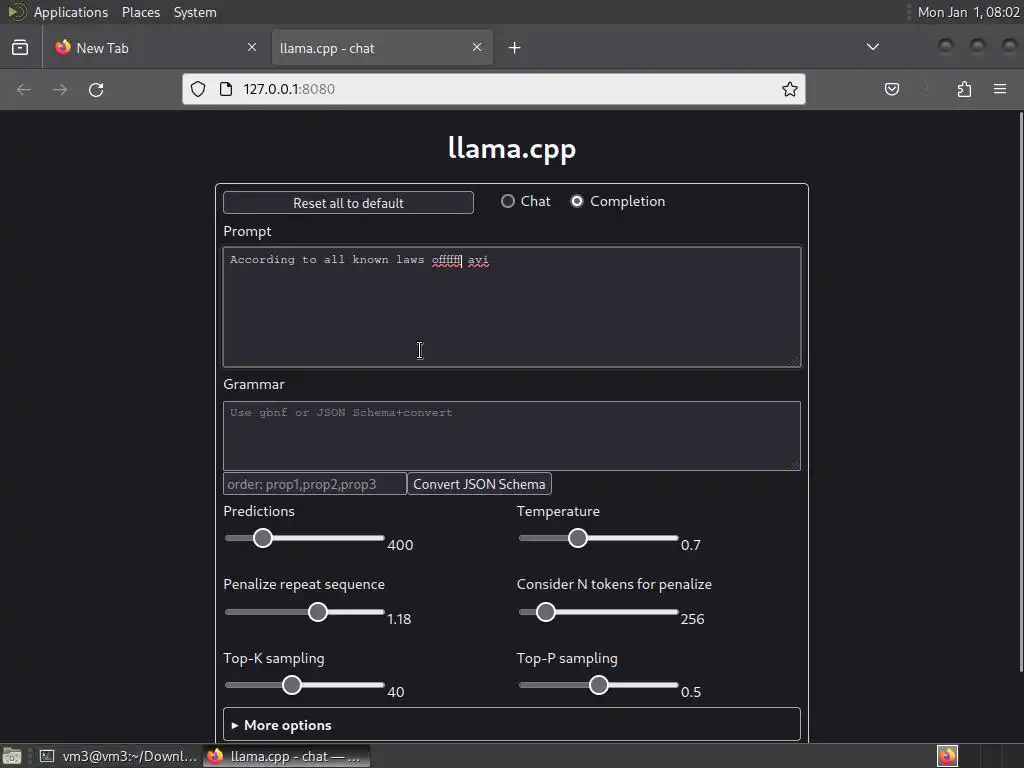Click the Consider N tokens slider handle
Screen dimensions: 1024x768
pyautogui.click(x=545, y=612)
